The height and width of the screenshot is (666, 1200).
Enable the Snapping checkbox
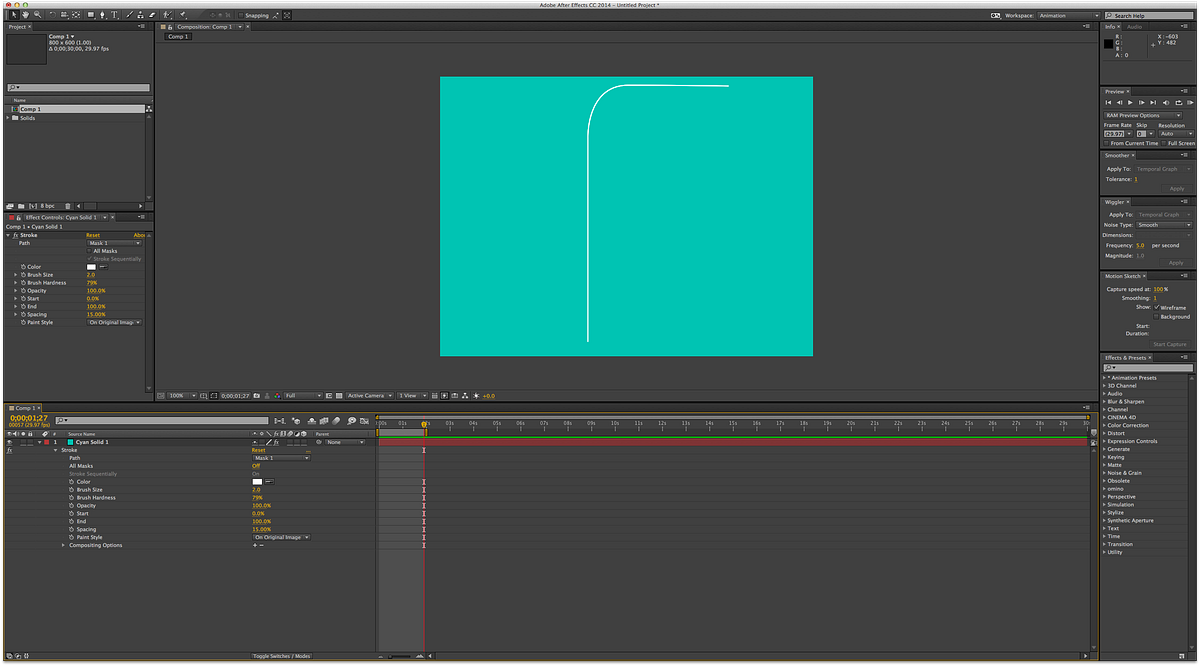coord(241,15)
